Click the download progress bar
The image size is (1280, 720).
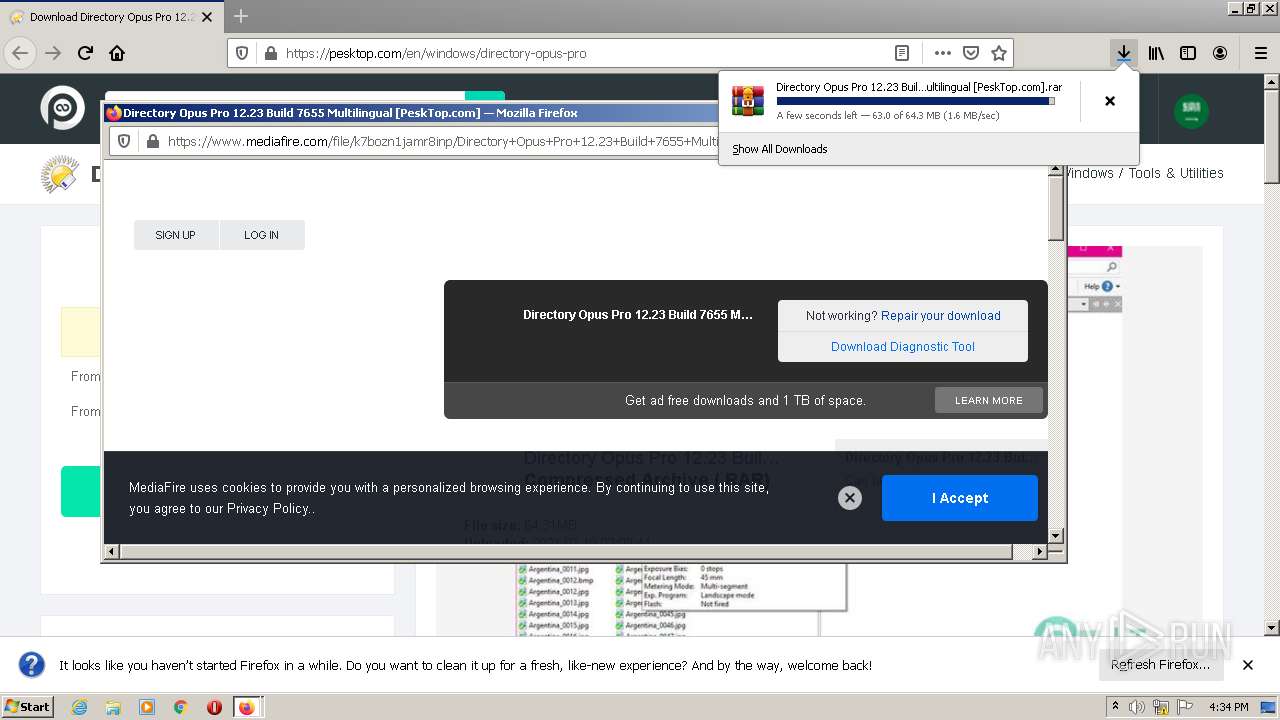(x=915, y=101)
